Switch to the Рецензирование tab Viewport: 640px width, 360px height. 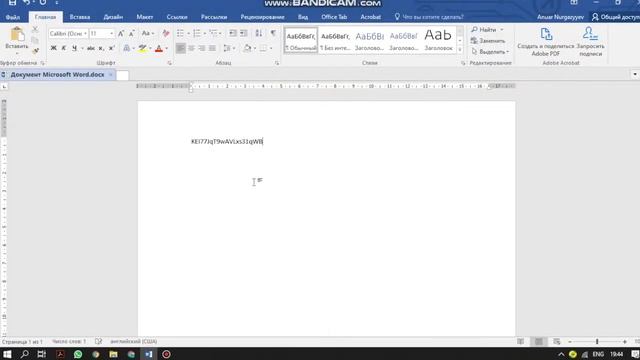click(x=262, y=17)
